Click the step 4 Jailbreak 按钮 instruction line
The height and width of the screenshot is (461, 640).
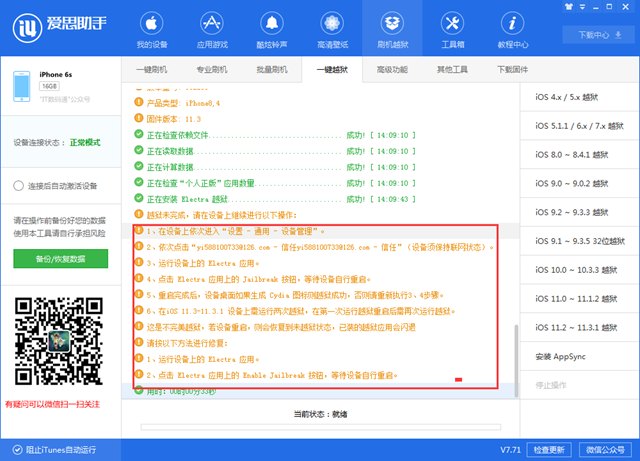(x=252, y=279)
